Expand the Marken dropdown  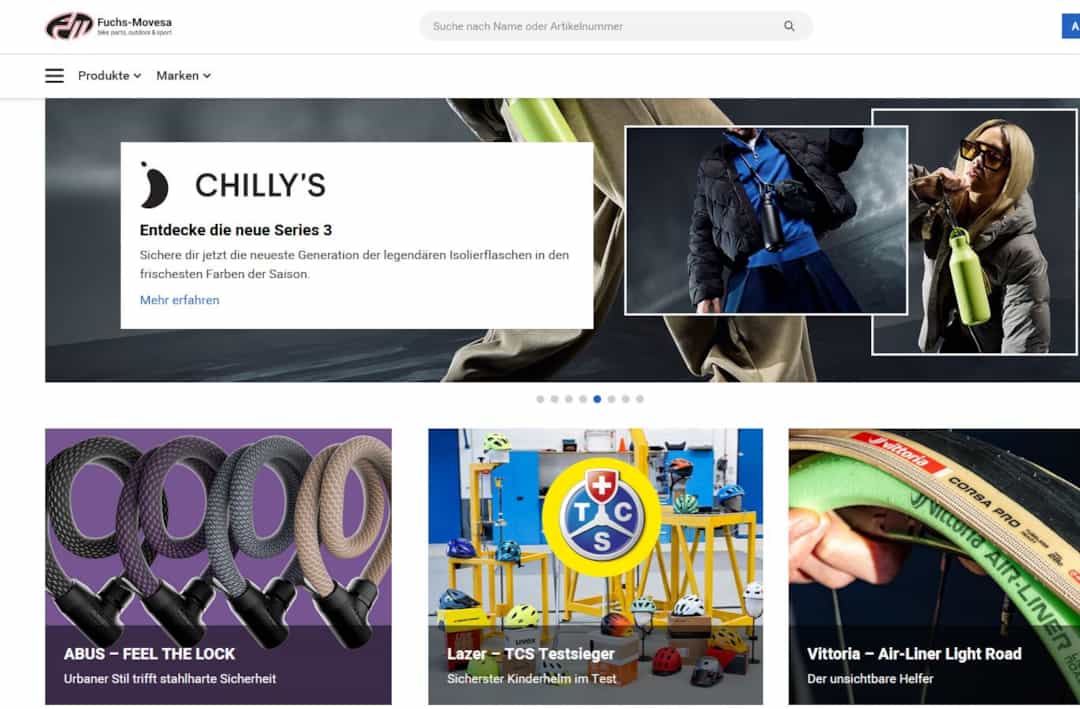pyautogui.click(x=183, y=76)
